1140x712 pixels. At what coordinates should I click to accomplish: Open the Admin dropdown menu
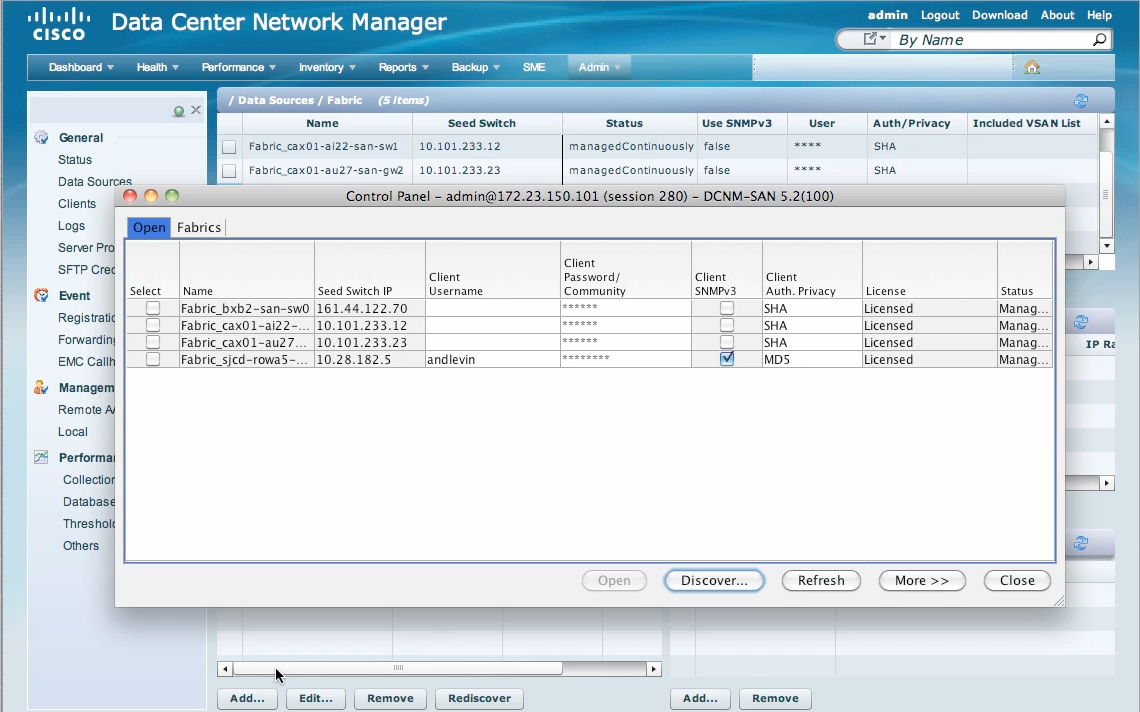(x=599, y=67)
